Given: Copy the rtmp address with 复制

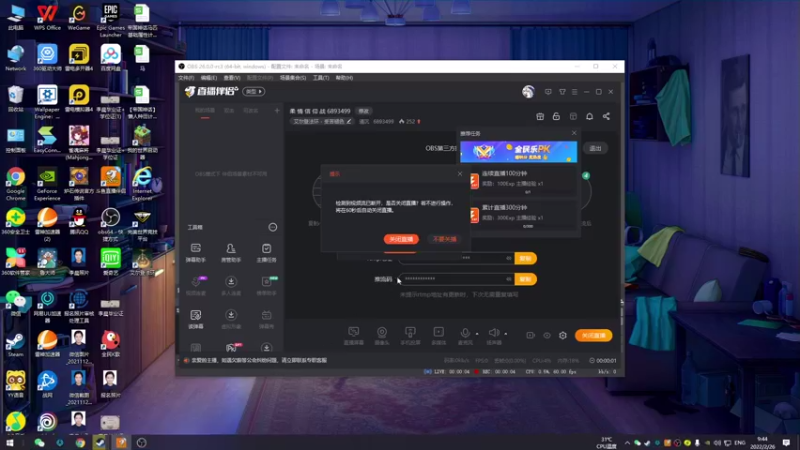Looking at the screenshot, I should pos(526,258).
